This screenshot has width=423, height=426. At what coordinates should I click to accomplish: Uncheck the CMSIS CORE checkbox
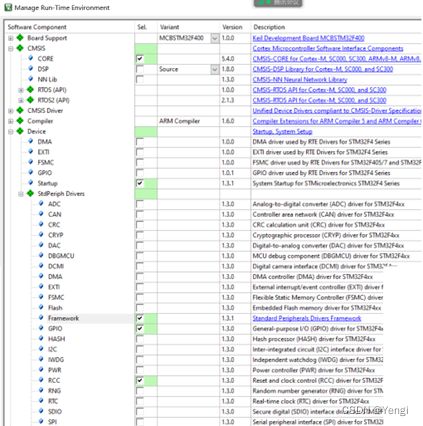click(x=140, y=59)
